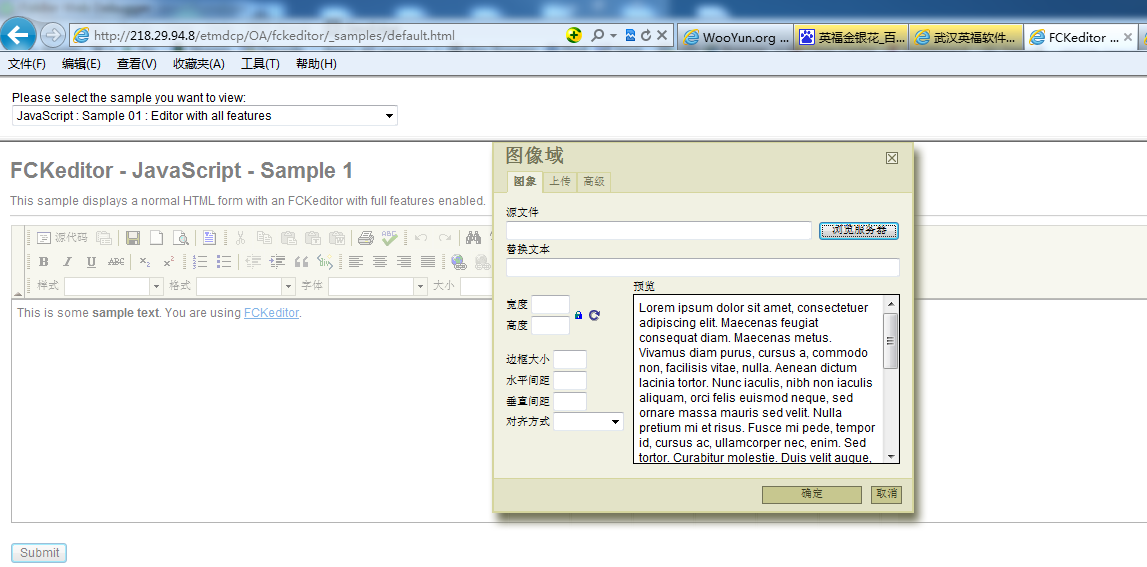This screenshot has height=567, width=1147.
Task: Click the Save icon in editor toolbar
Action: (133, 238)
